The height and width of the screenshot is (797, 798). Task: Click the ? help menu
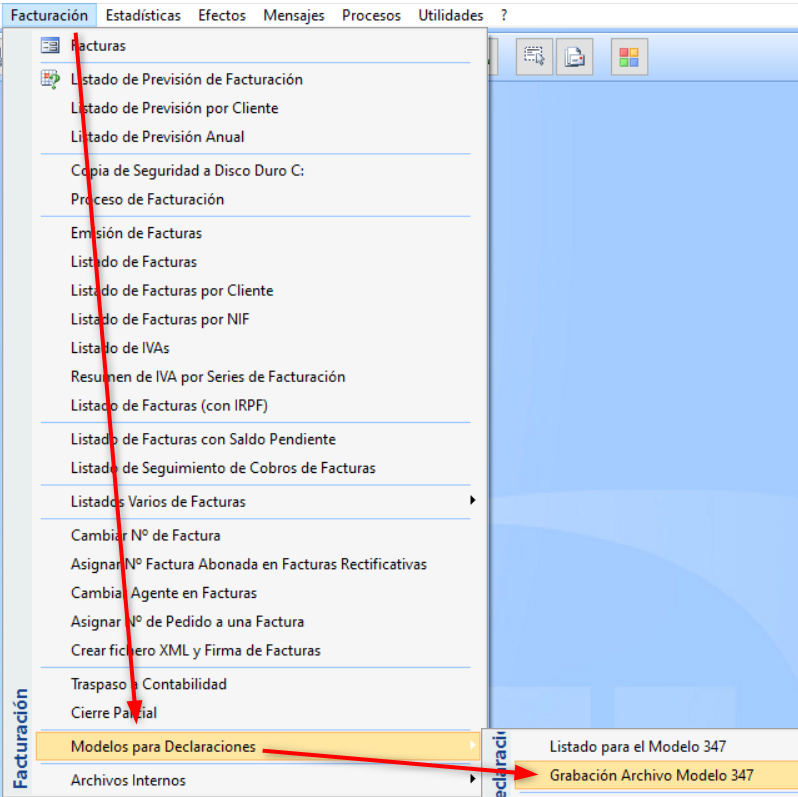click(504, 15)
